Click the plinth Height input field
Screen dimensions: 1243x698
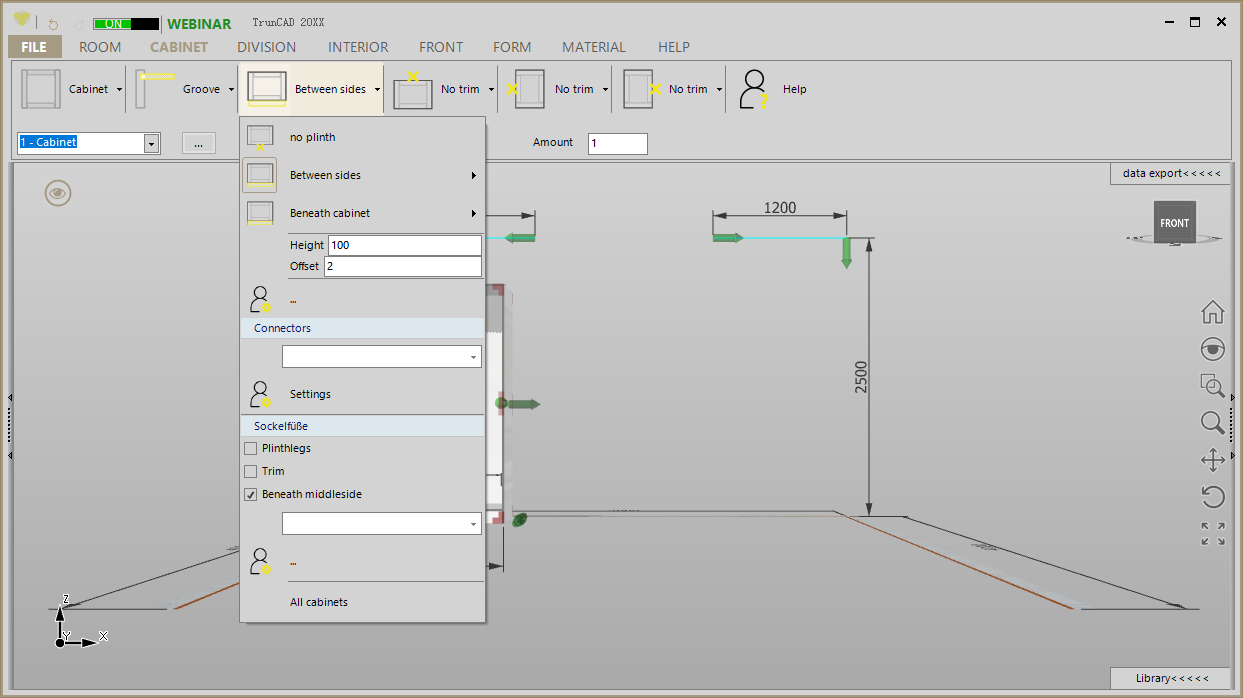(404, 245)
